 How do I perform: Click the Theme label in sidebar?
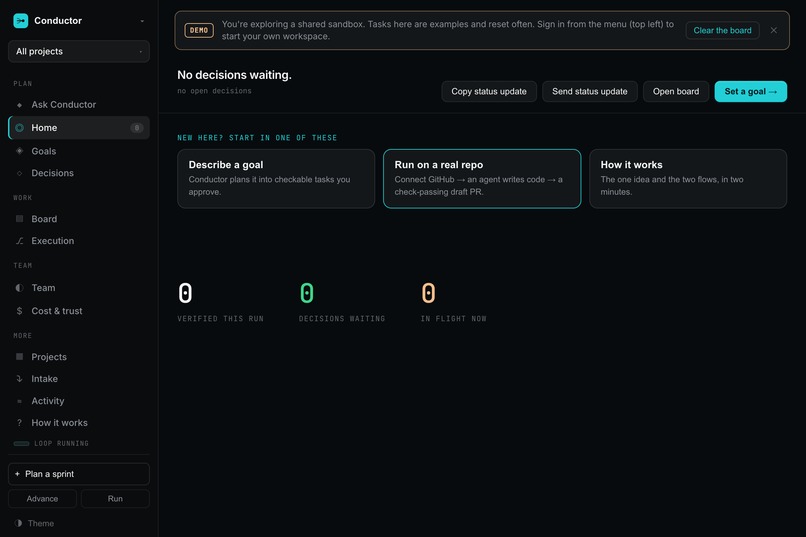41,523
